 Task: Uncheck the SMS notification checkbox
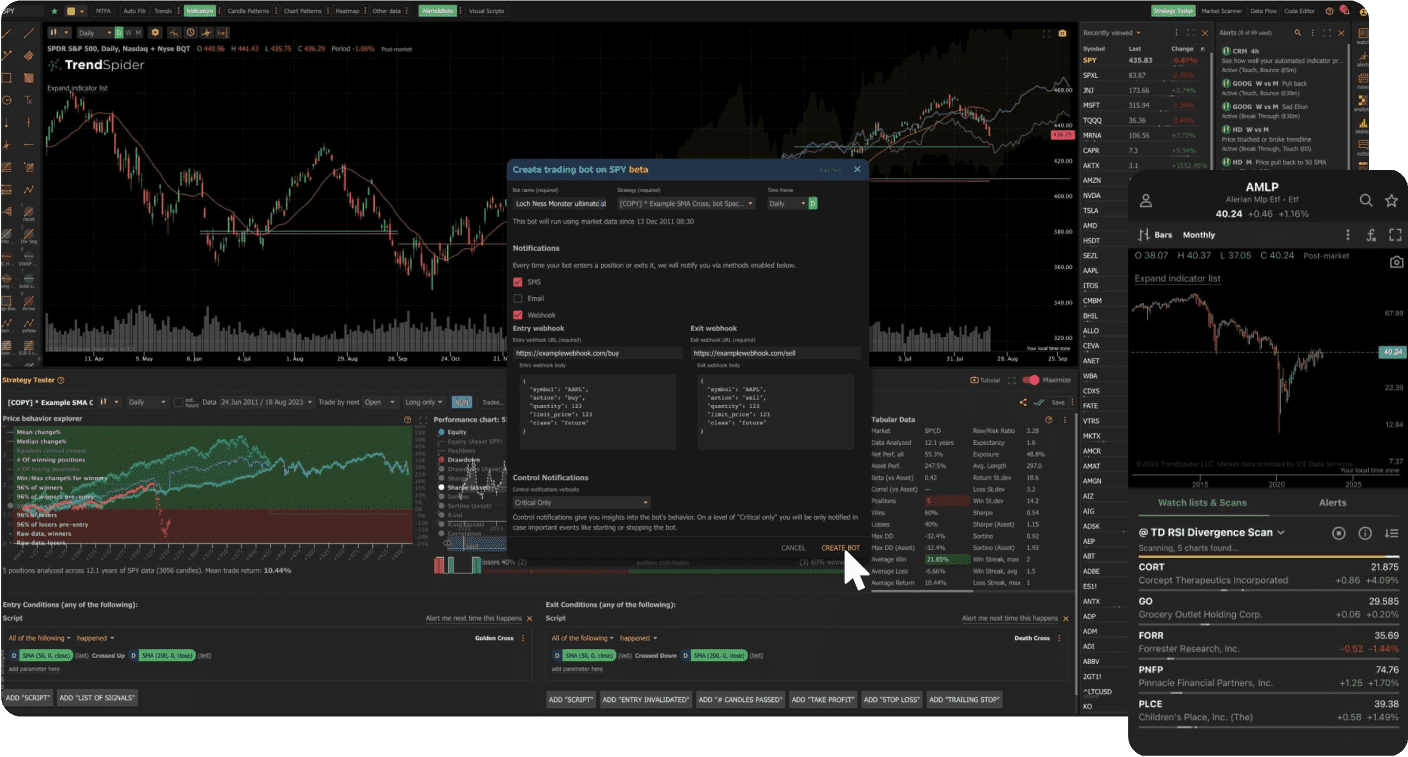[x=517, y=281]
